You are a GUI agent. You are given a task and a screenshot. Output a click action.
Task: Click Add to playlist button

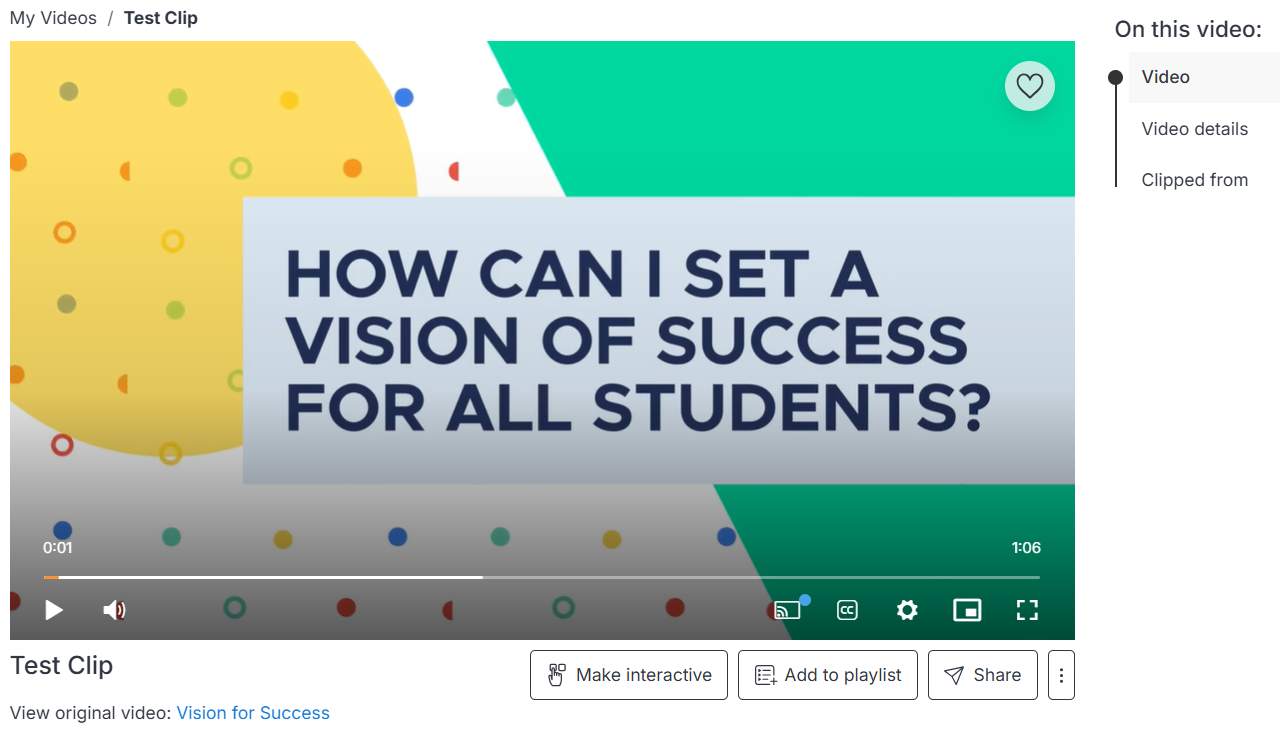point(828,675)
